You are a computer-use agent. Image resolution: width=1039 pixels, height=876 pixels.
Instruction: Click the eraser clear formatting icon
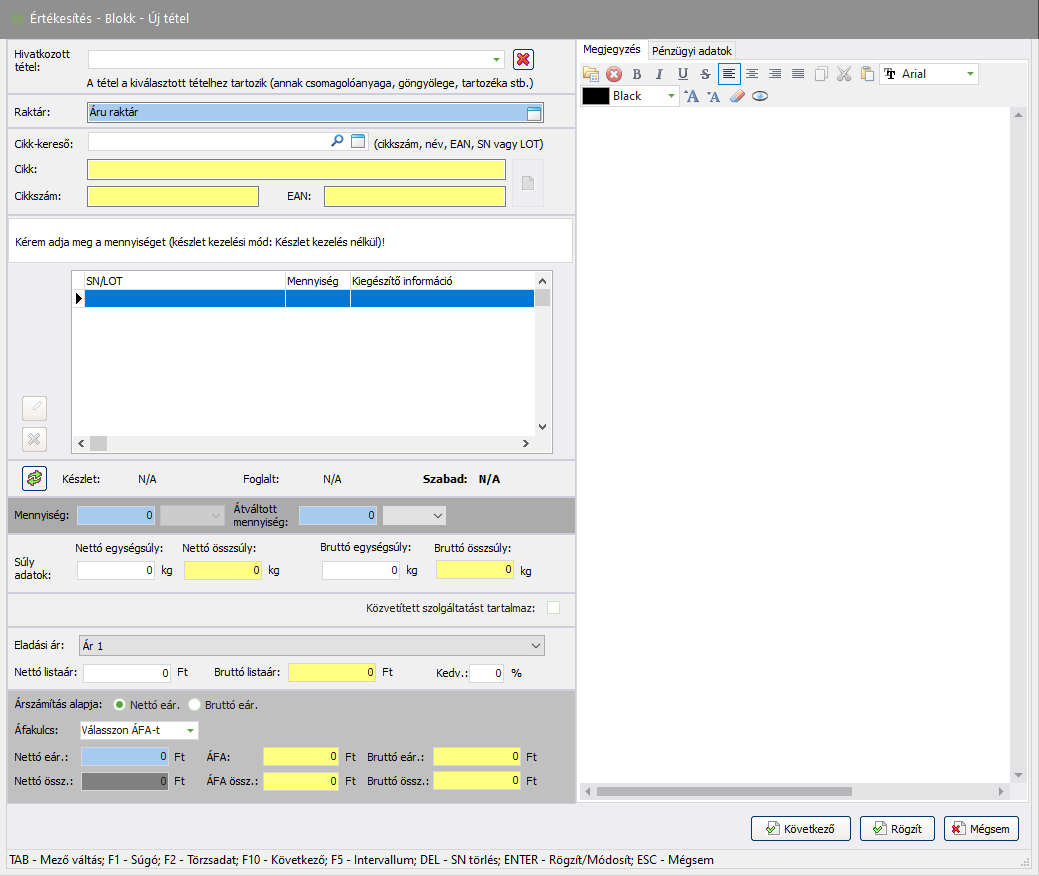pyautogui.click(x=737, y=97)
